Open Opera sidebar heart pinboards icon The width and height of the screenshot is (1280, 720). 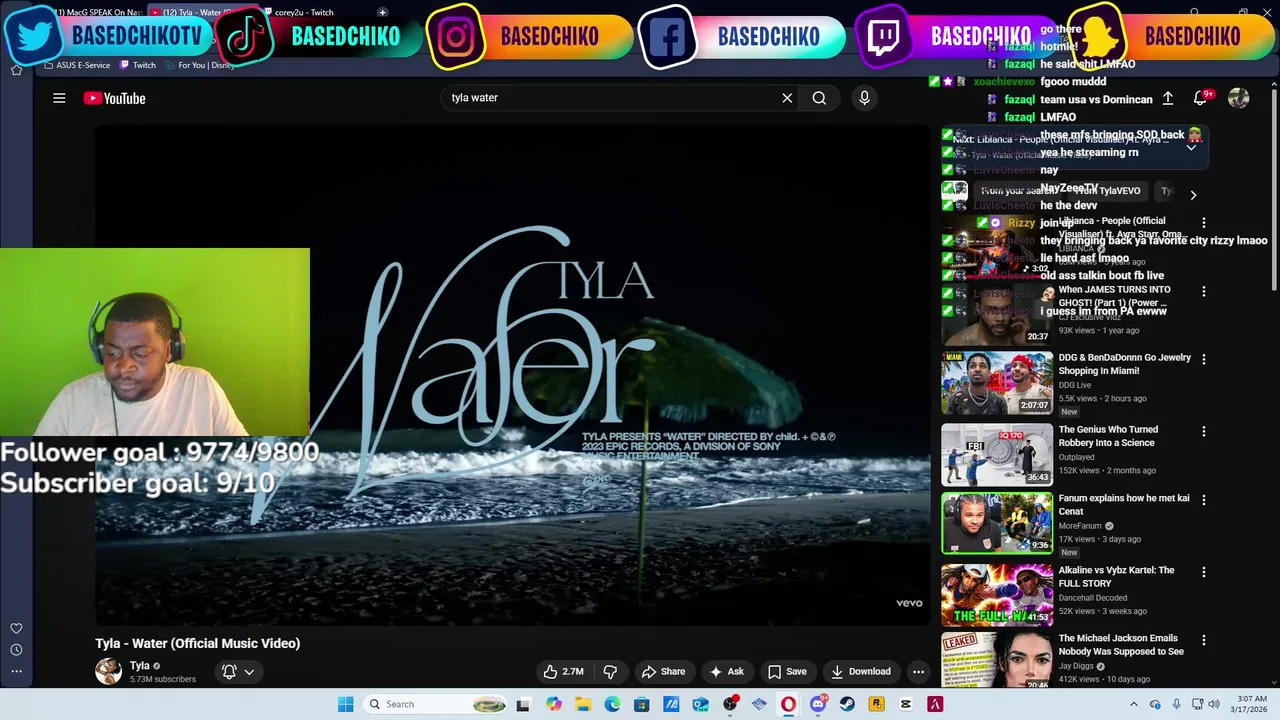click(16, 629)
